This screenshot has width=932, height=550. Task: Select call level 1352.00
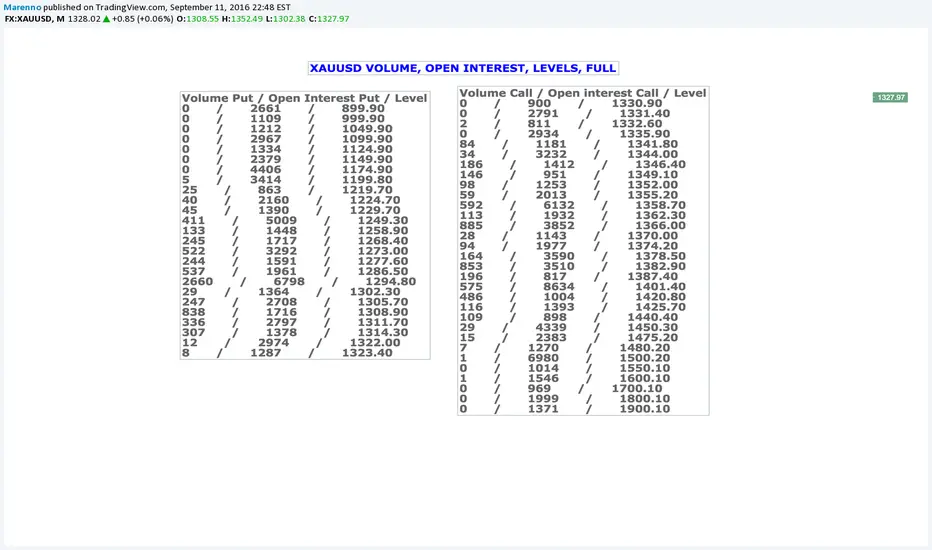click(x=653, y=185)
